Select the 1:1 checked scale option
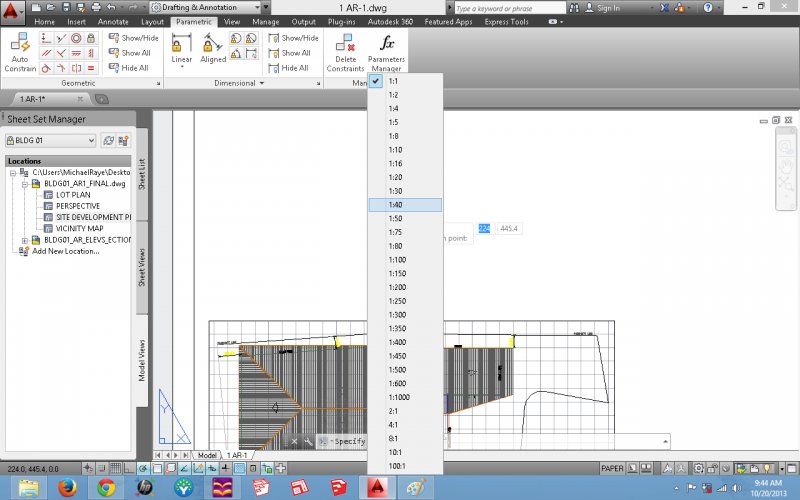This screenshot has height=500, width=800. [393, 80]
